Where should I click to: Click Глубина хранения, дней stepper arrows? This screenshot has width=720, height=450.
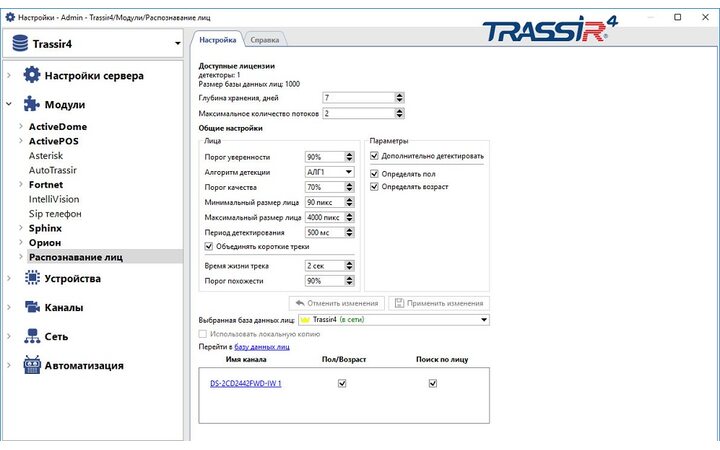pos(399,98)
